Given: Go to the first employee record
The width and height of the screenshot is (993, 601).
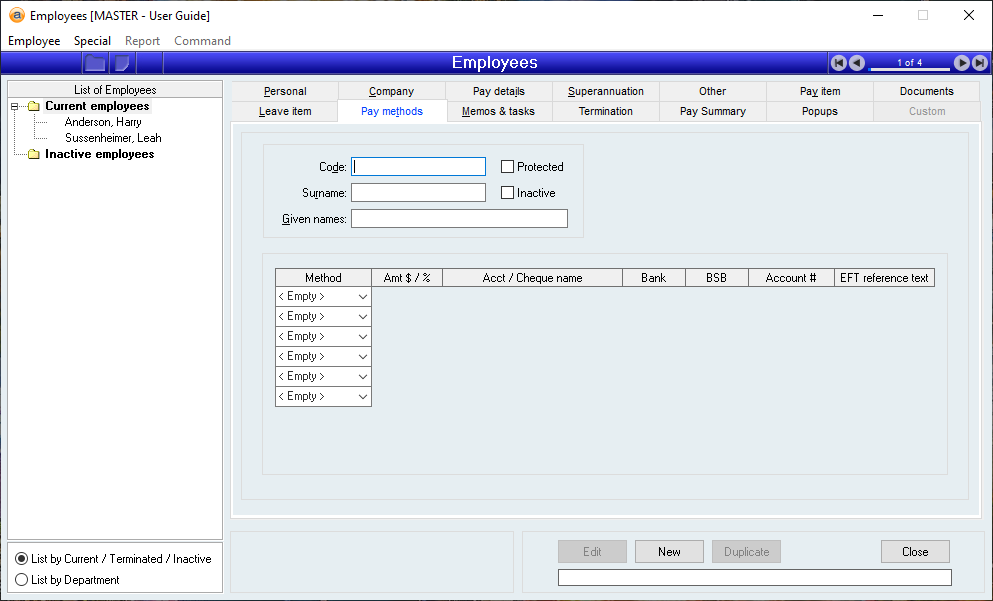Looking at the screenshot, I should pos(839,63).
